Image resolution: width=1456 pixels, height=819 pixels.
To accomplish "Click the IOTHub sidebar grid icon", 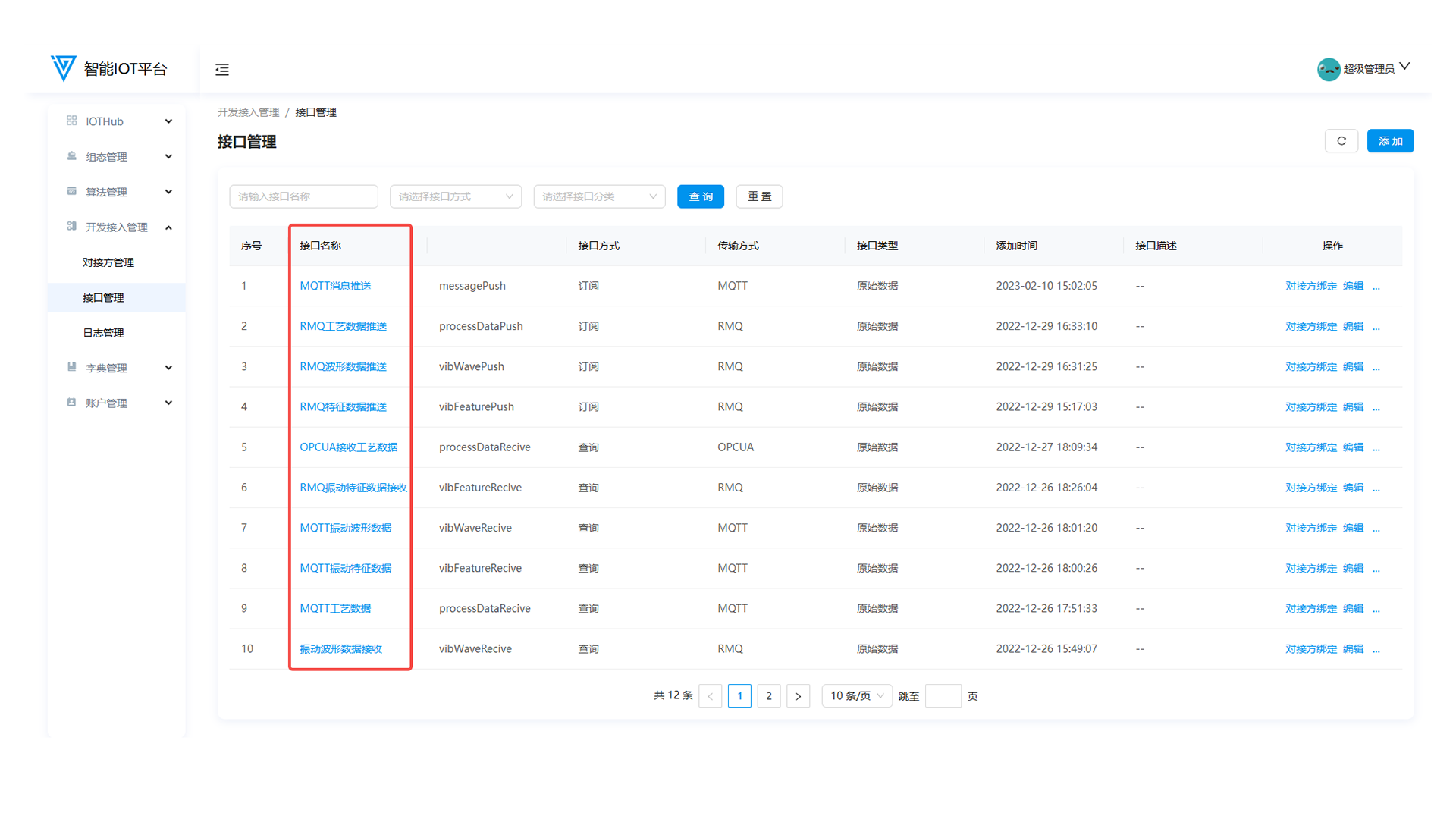I will pos(72,121).
